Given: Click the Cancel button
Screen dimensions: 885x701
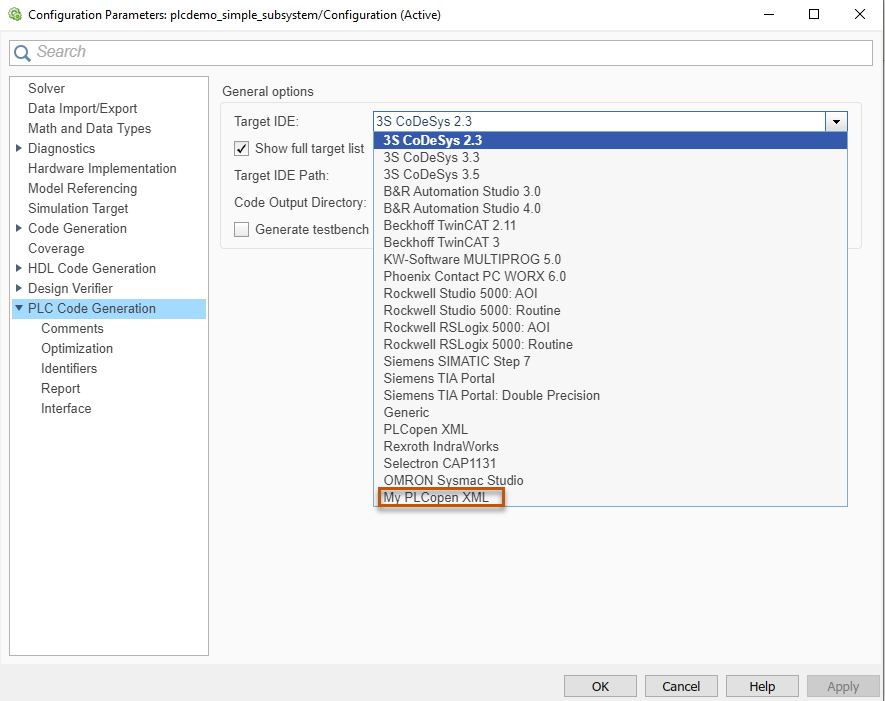Looking at the screenshot, I should coord(681,686).
